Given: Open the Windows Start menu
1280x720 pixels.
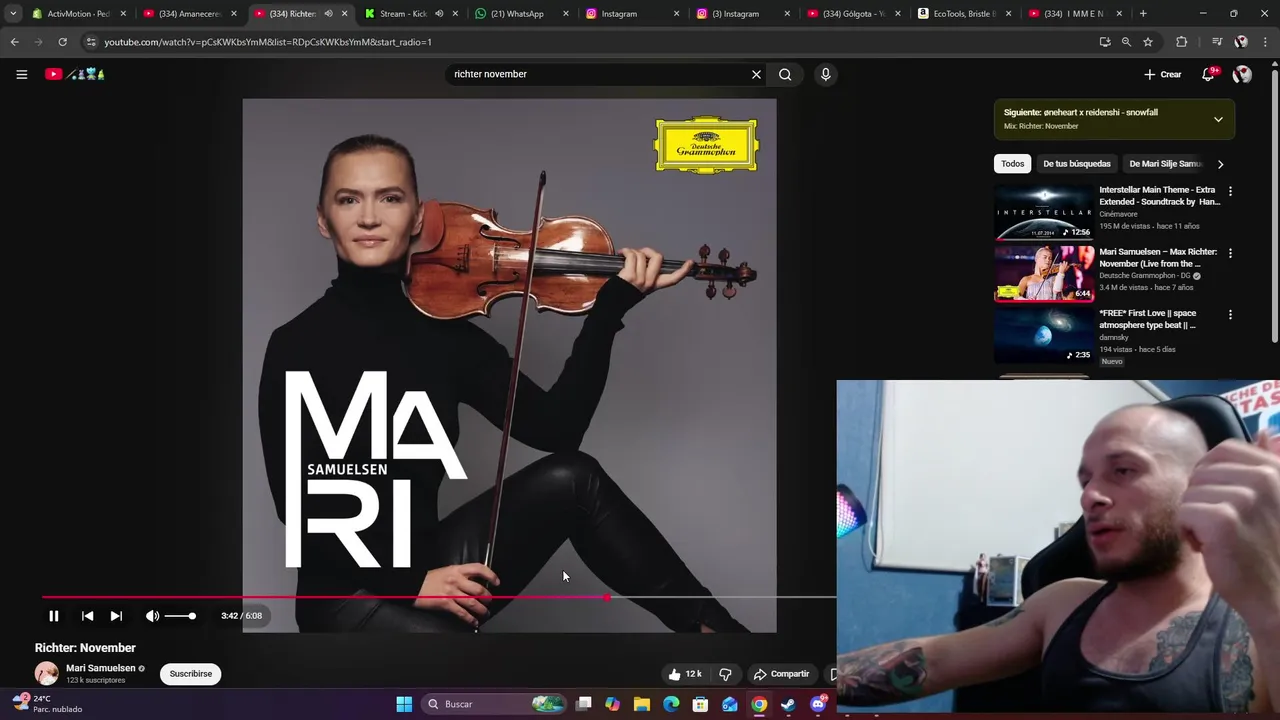Looking at the screenshot, I should pyautogui.click(x=404, y=704).
